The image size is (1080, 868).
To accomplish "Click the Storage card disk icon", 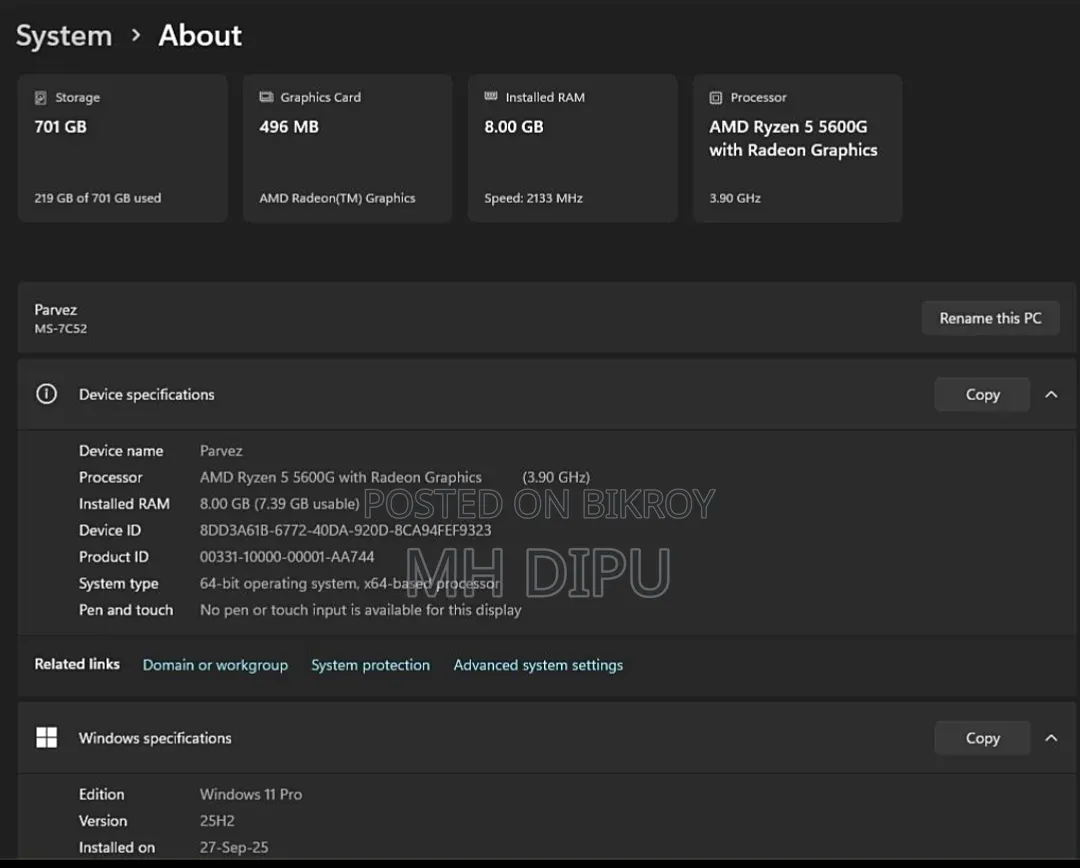I will click(41, 98).
